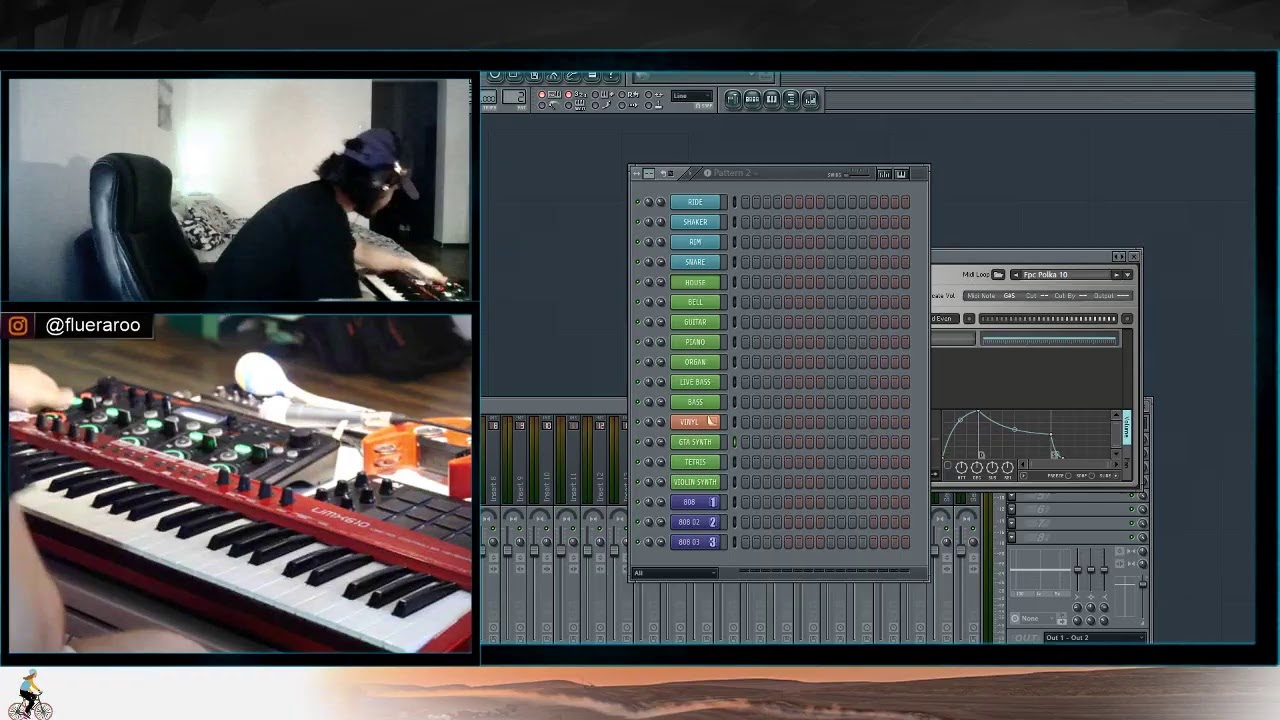Click the mixer volume fader on the far right

[x=1143, y=584]
